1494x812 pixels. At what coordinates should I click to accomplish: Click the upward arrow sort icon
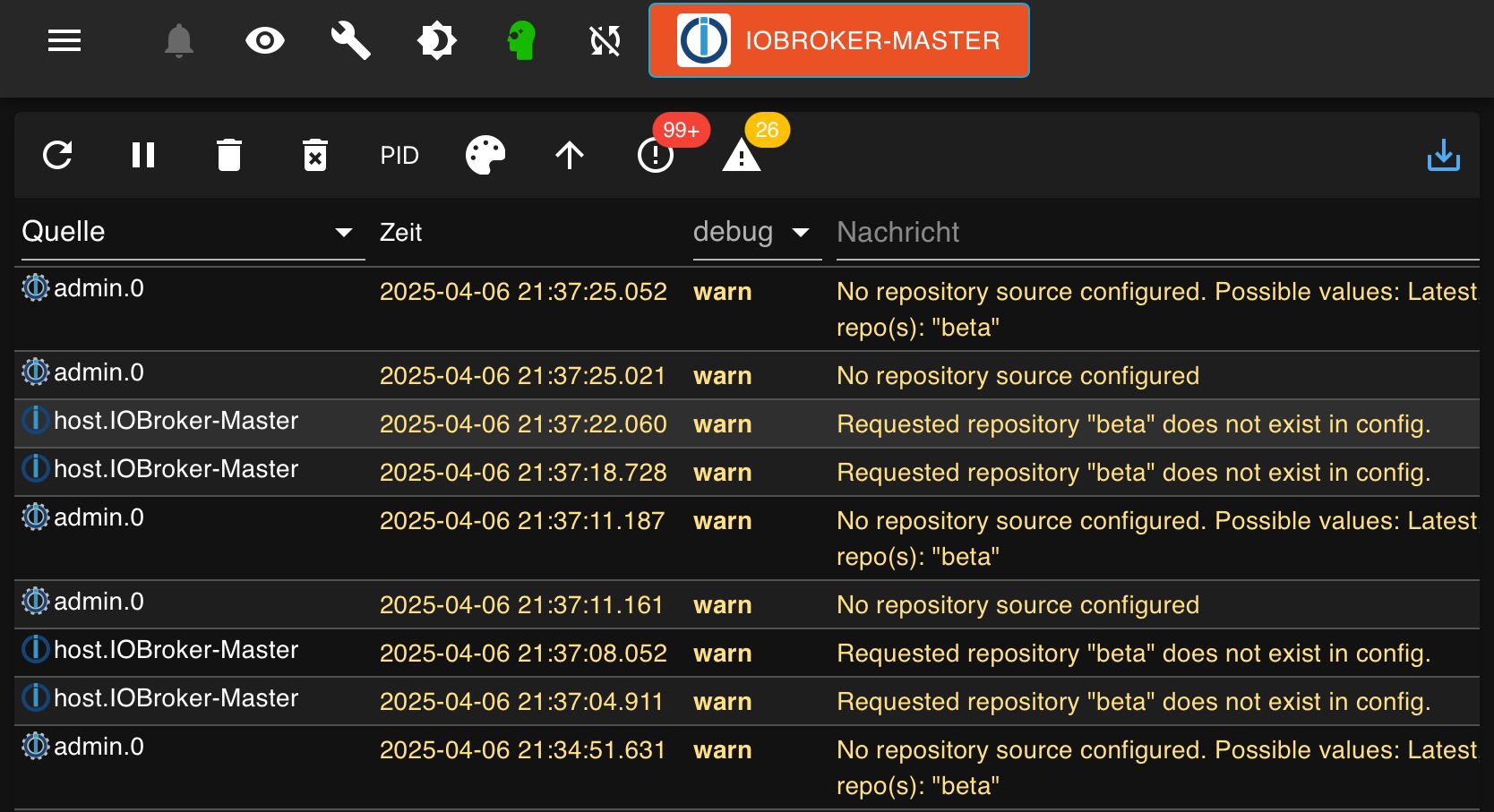point(570,155)
